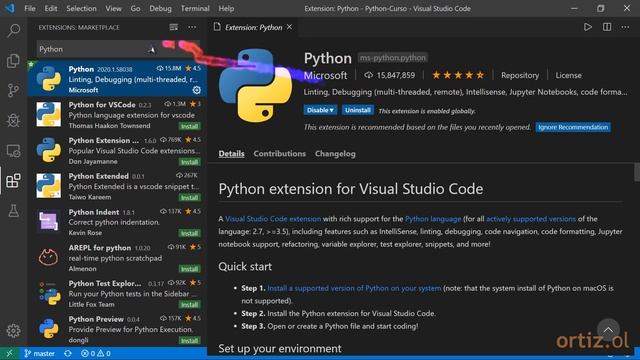Open Disable dropdown for Python extension

coord(320,110)
